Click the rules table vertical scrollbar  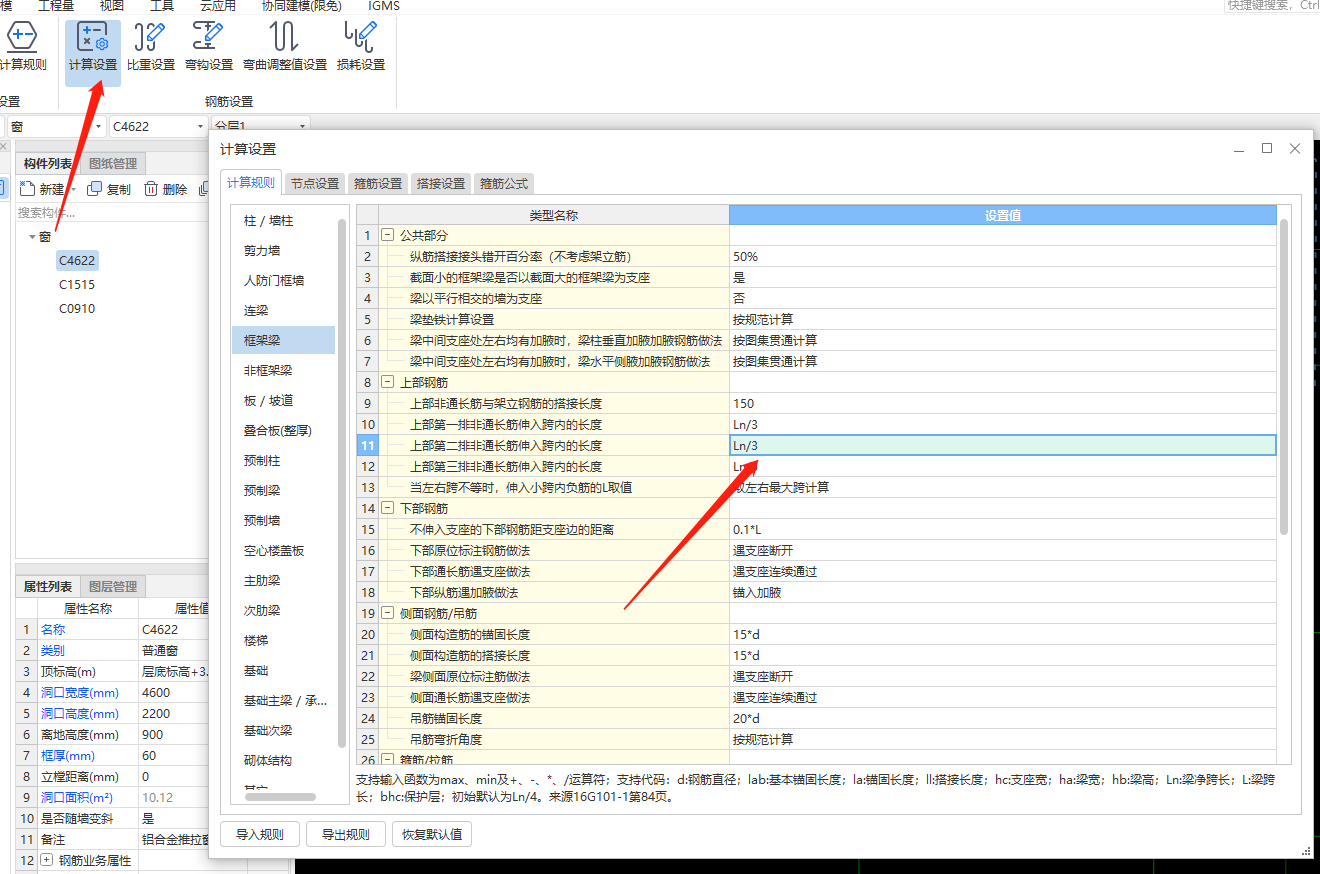(1284, 377)
